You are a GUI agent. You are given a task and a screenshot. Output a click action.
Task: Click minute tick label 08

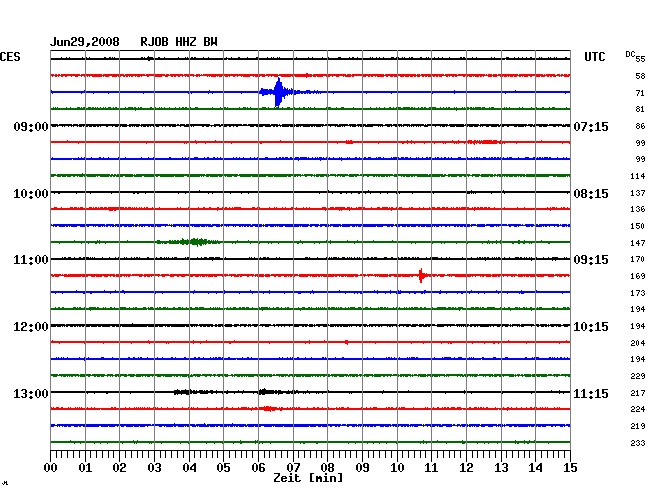[327, 467]
